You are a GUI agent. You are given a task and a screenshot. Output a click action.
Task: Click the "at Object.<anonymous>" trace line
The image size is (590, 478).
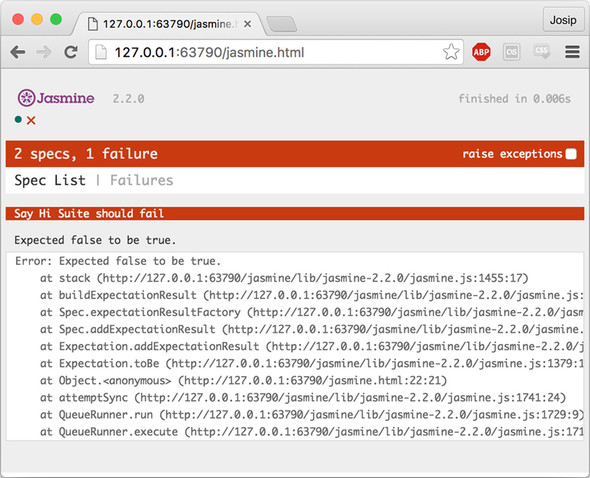(243, 381)
